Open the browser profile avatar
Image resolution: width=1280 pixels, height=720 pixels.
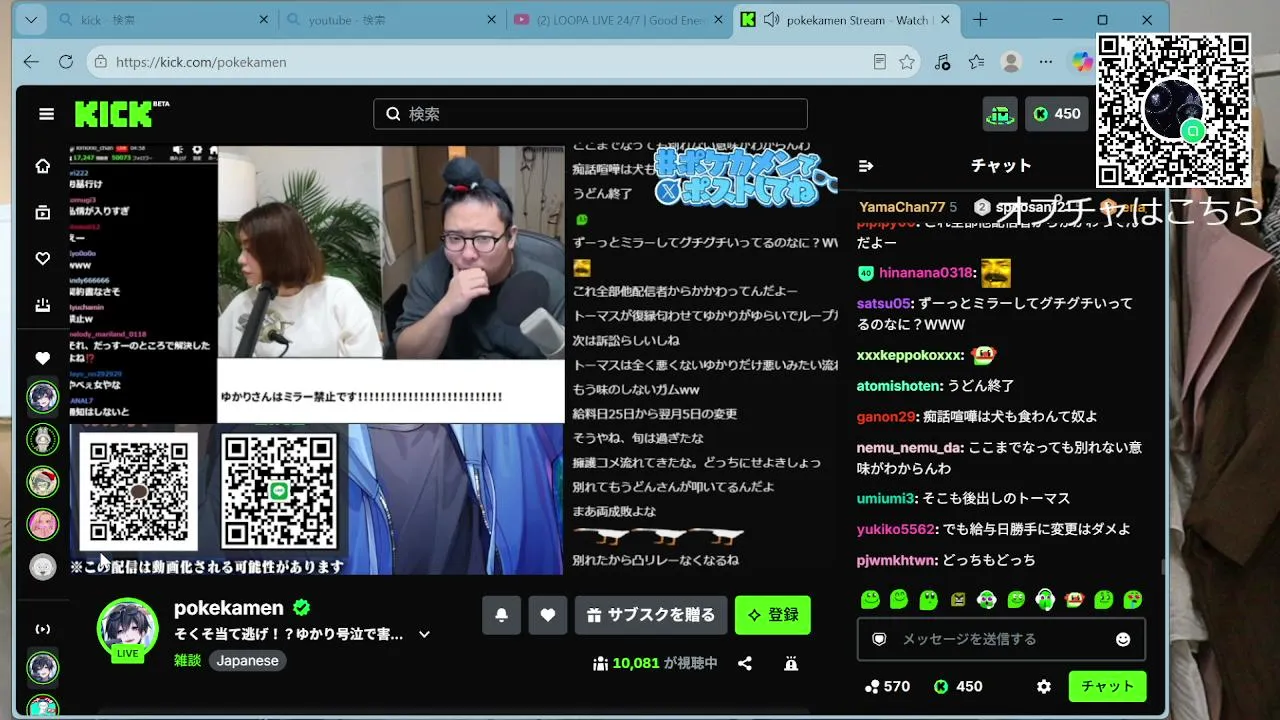[1011, 62]
